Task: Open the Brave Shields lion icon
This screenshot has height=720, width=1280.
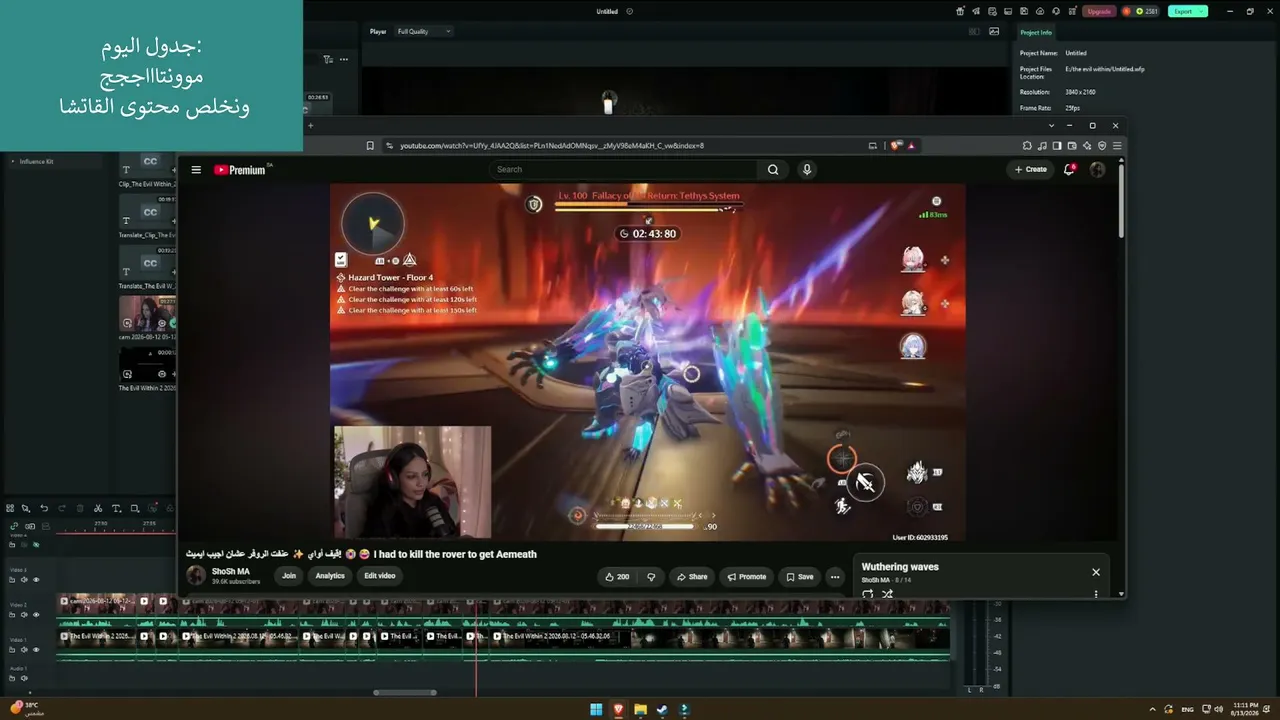Action: pos(895,146)
